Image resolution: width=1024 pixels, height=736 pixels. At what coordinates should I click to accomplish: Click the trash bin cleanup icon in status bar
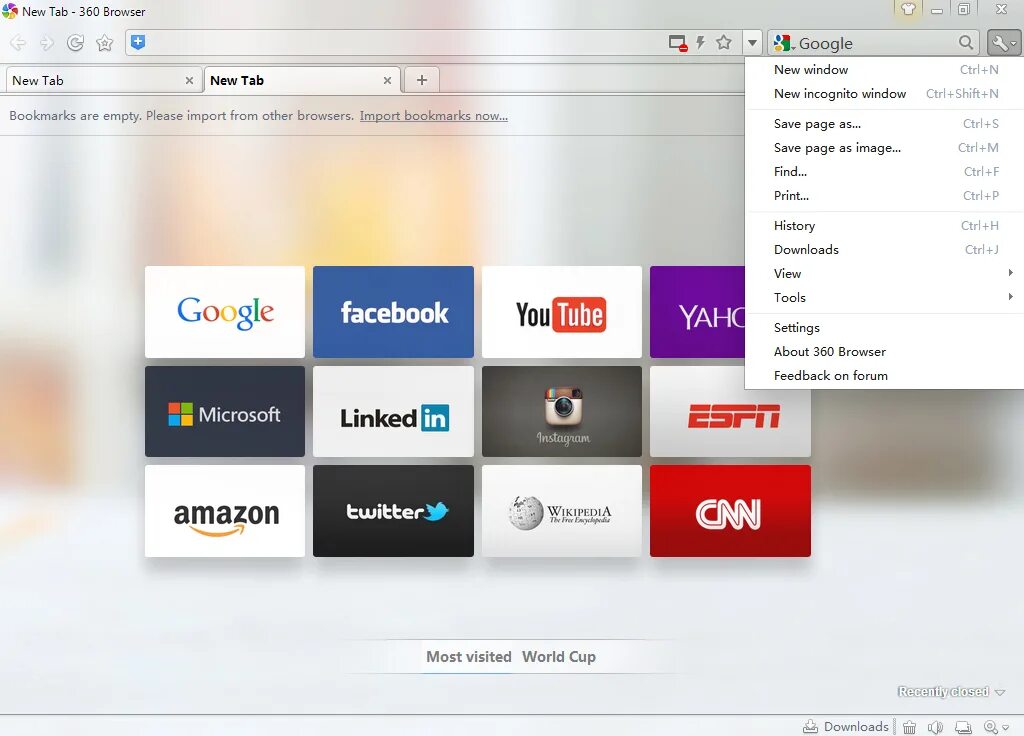point(909,727)
